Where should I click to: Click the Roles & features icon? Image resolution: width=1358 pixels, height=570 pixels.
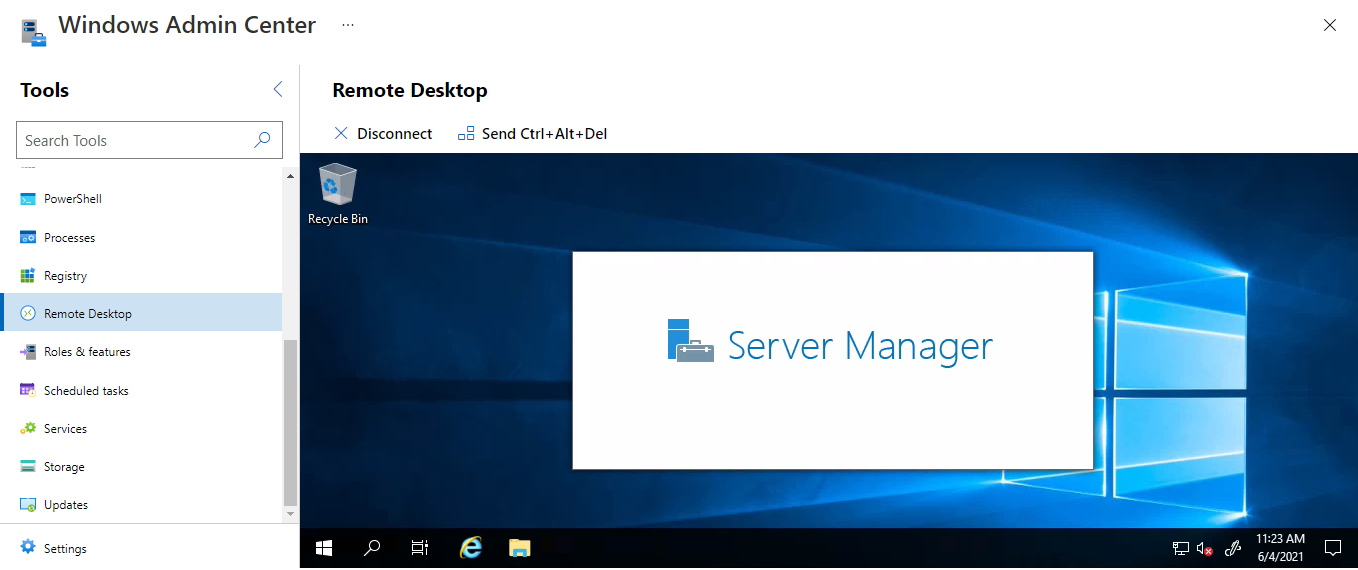pyautogui.click(x=28, y=352)
